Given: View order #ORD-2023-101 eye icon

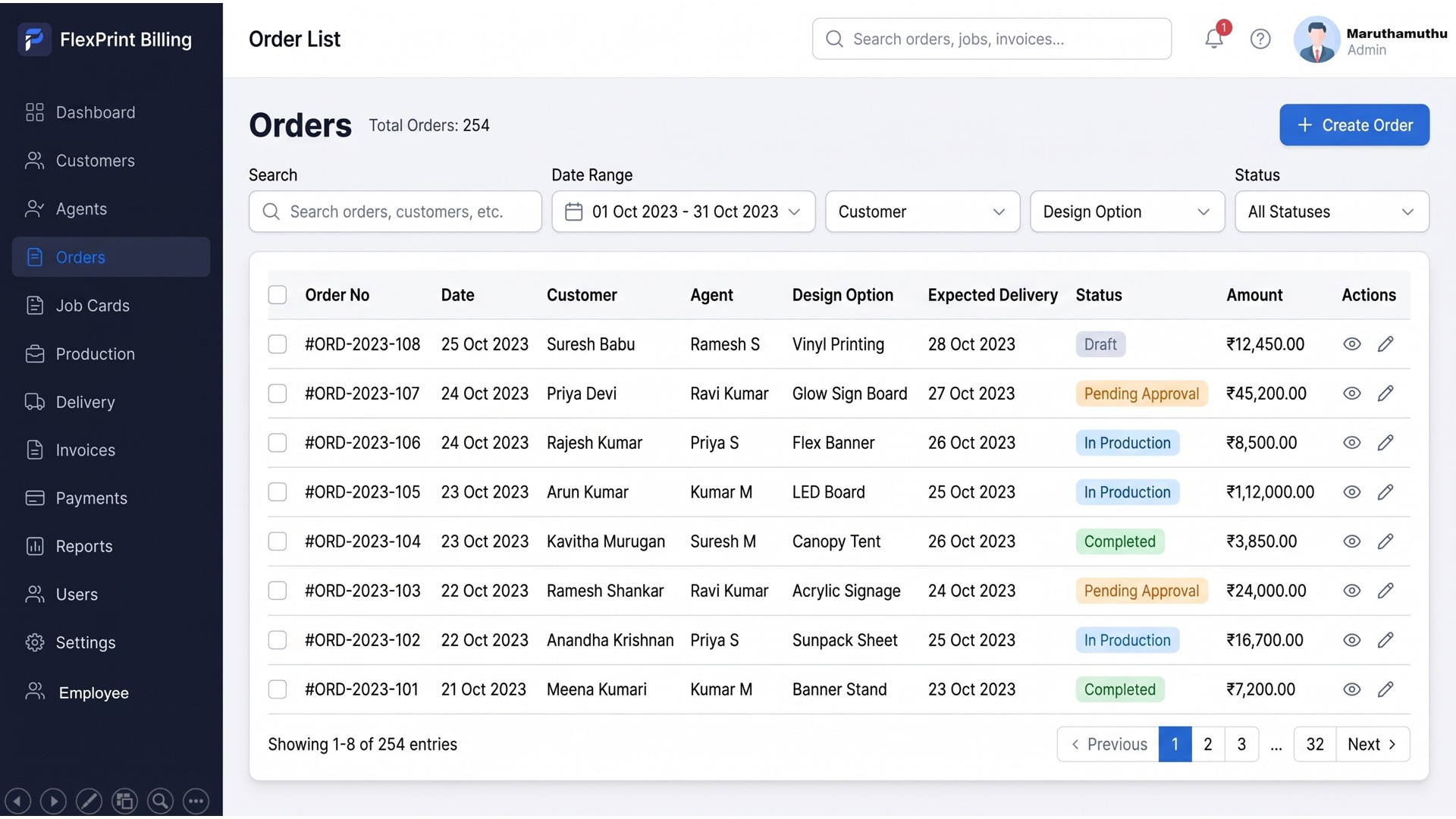Looking at the screenshot, I should pos(1352,689).
